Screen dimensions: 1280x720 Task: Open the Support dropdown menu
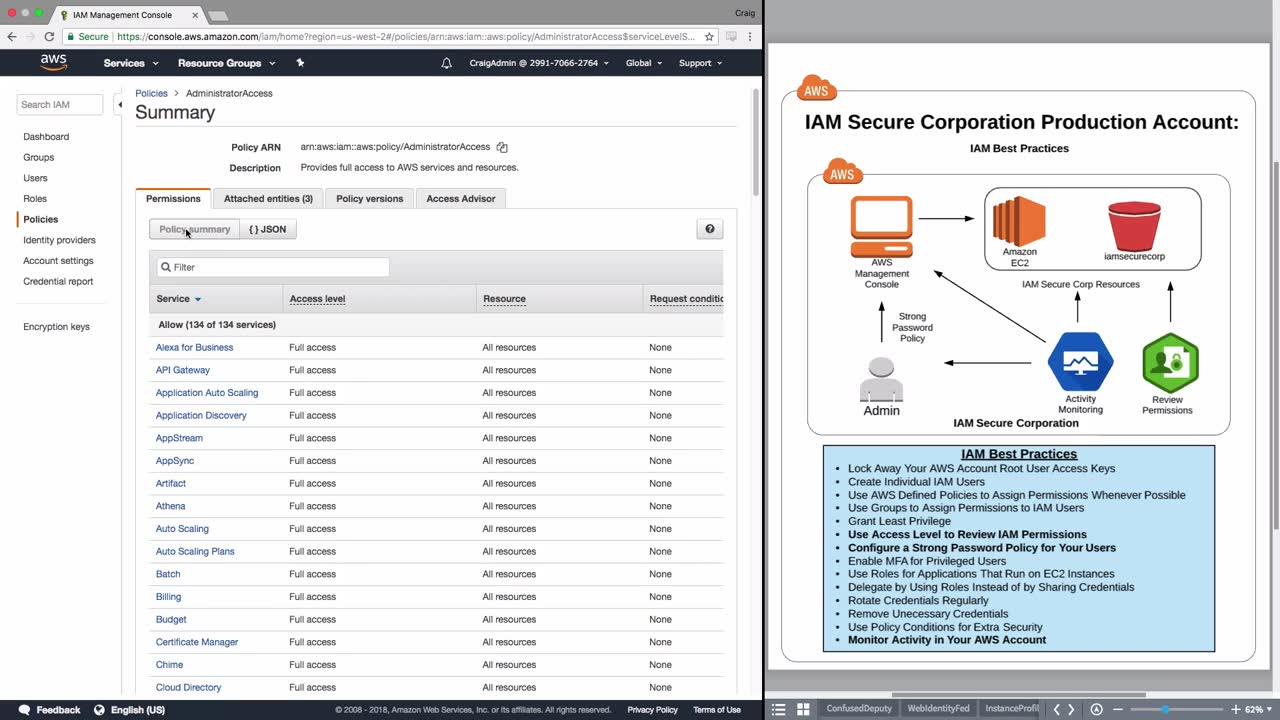coord(700,63)
